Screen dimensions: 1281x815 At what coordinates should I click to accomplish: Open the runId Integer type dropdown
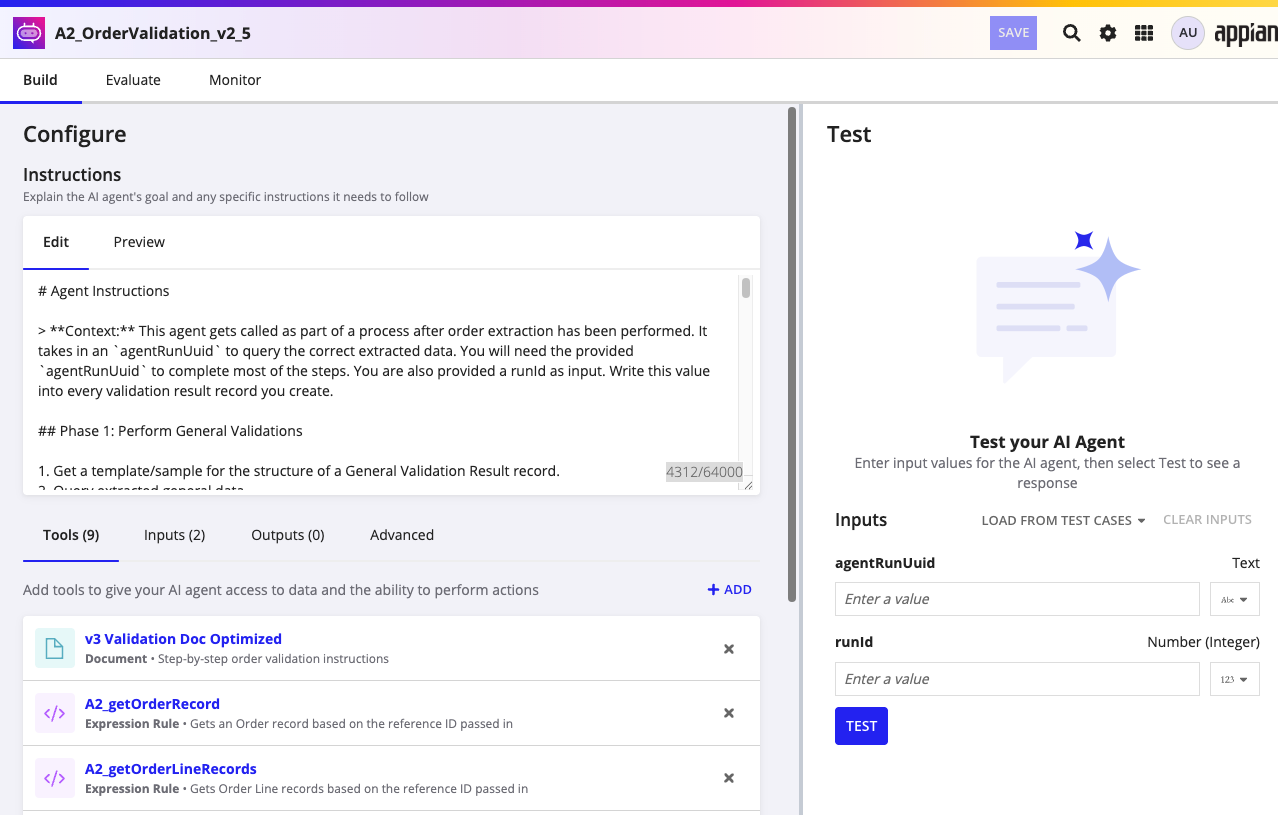point(1235,679)
